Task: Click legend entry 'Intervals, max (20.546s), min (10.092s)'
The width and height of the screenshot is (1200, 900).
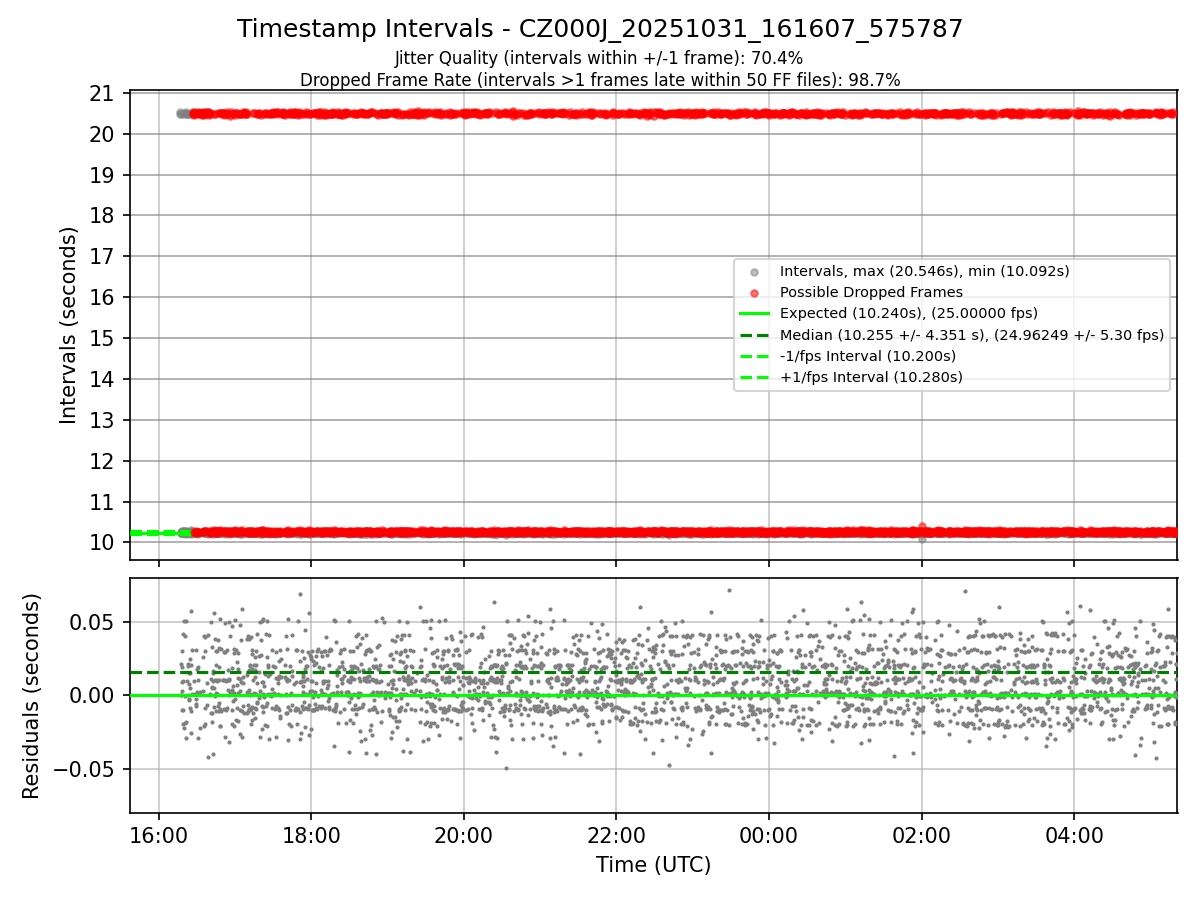Action: (x=924, y=271)
